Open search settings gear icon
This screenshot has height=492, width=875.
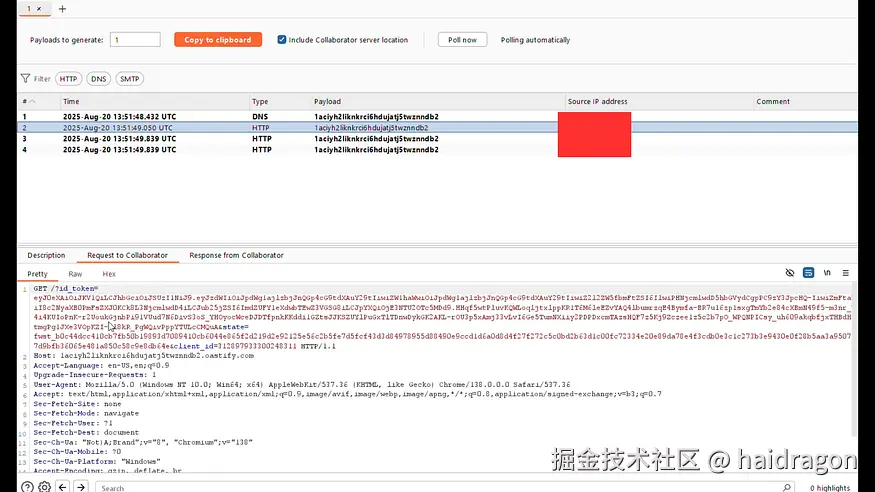45,487
